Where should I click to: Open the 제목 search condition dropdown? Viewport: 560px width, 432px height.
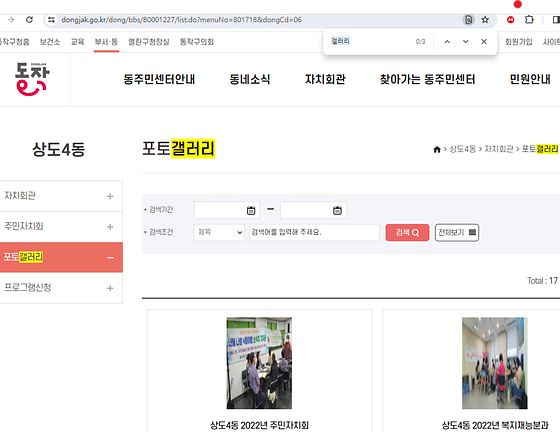coord(219,232)
